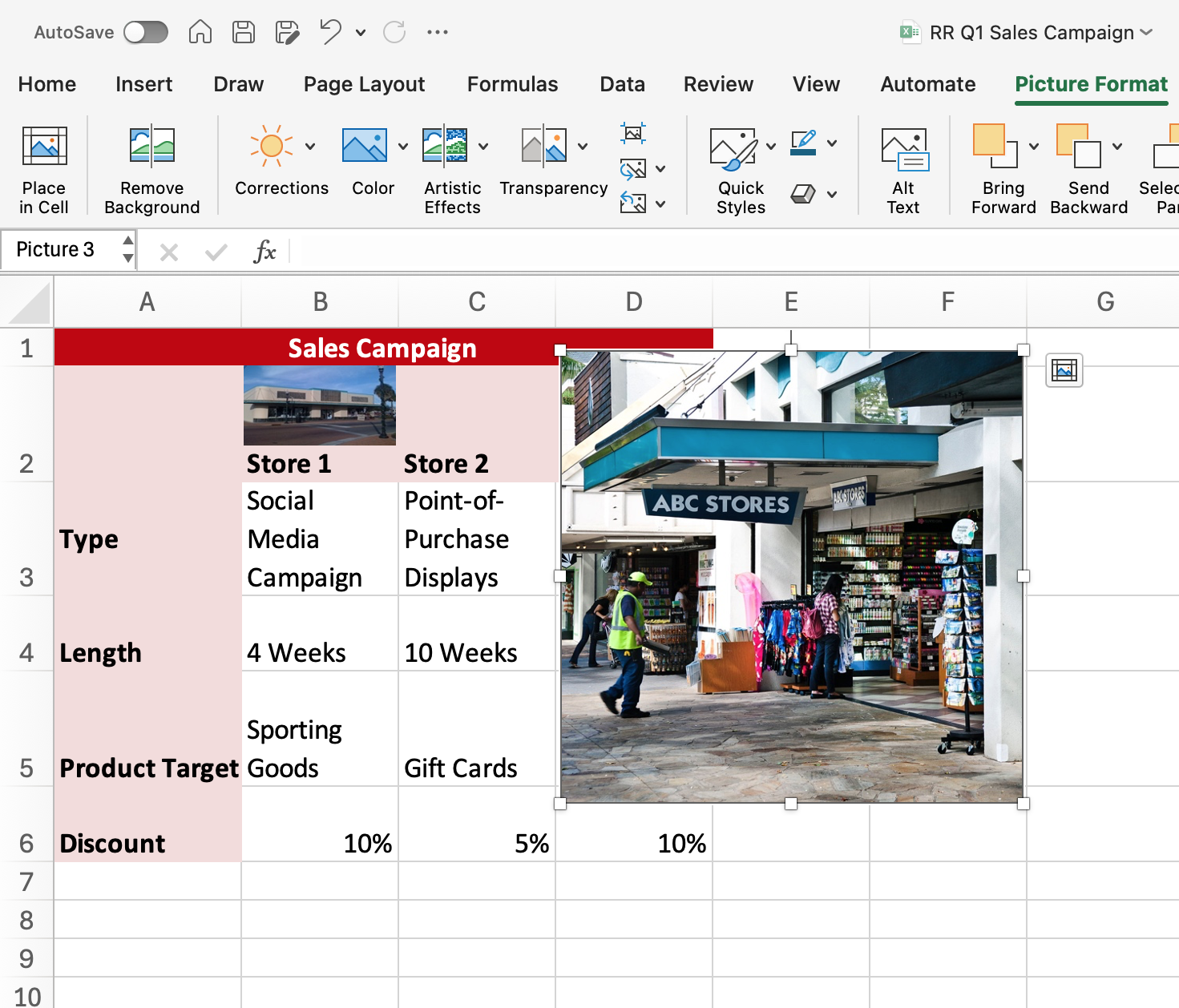Click the Reset Picture icon

point(633,203)
